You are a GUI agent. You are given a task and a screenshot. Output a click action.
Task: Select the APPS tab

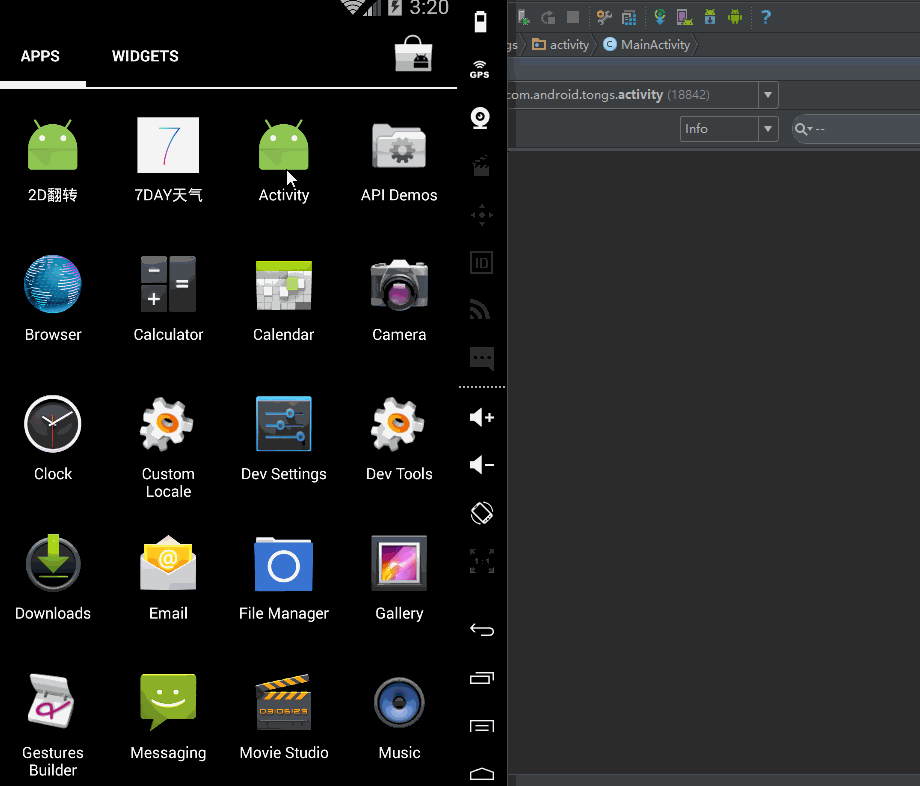coord(41,56)
